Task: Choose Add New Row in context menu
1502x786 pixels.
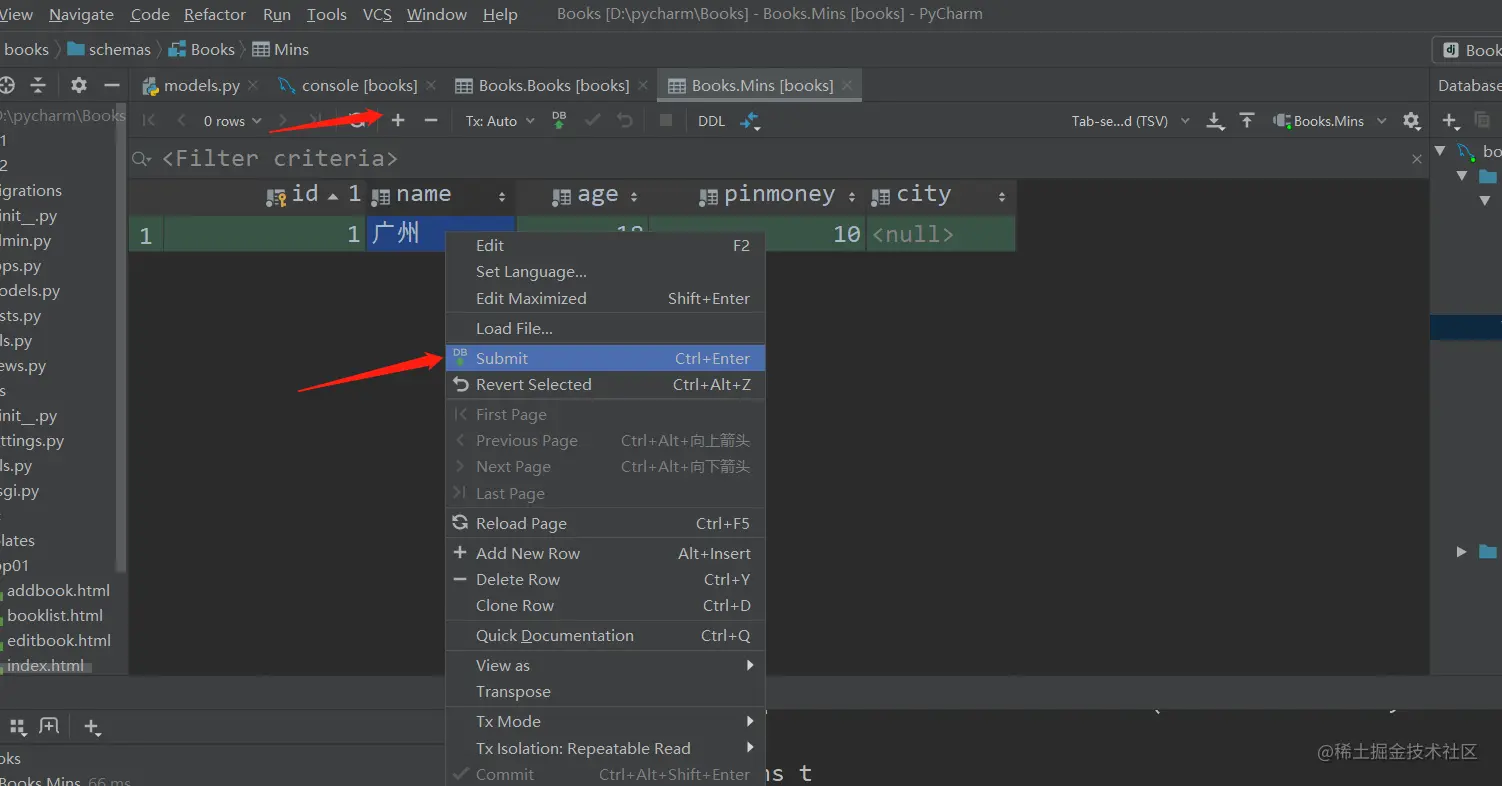Action: [x=605, y=554]
